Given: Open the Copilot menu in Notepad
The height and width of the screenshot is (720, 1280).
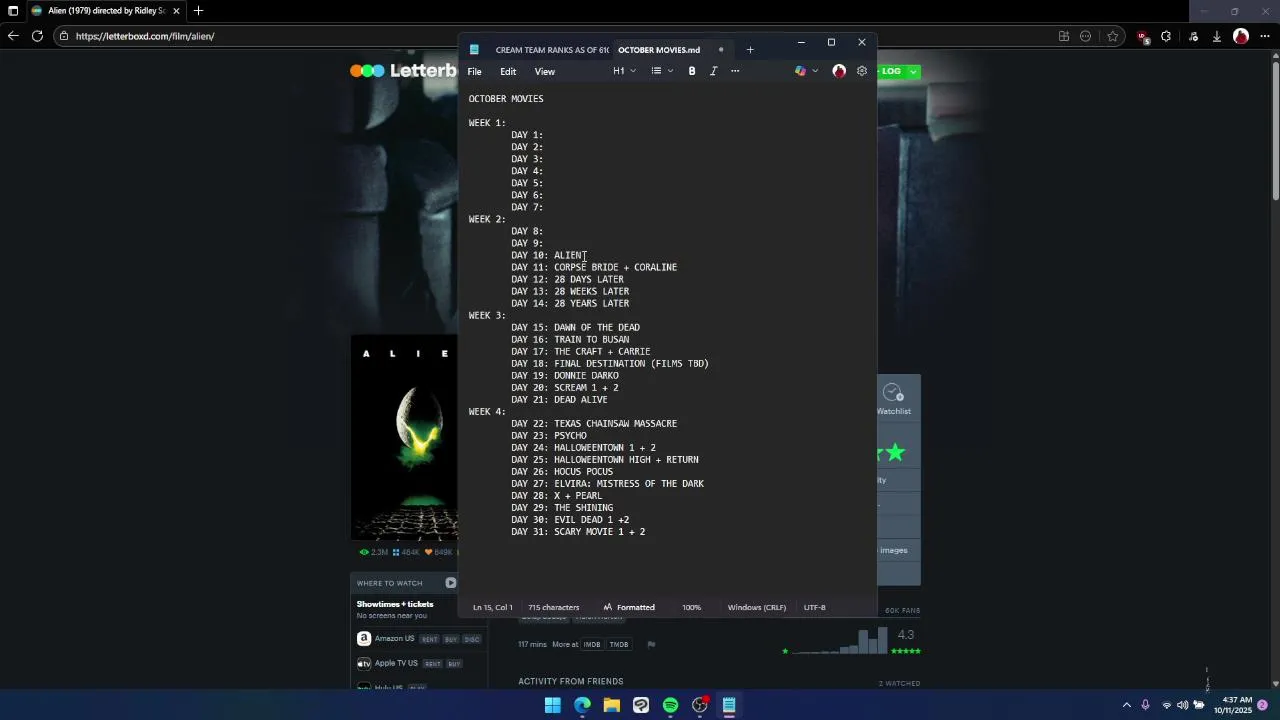Looking at the screenshot, I should click(x=806, y=71).
